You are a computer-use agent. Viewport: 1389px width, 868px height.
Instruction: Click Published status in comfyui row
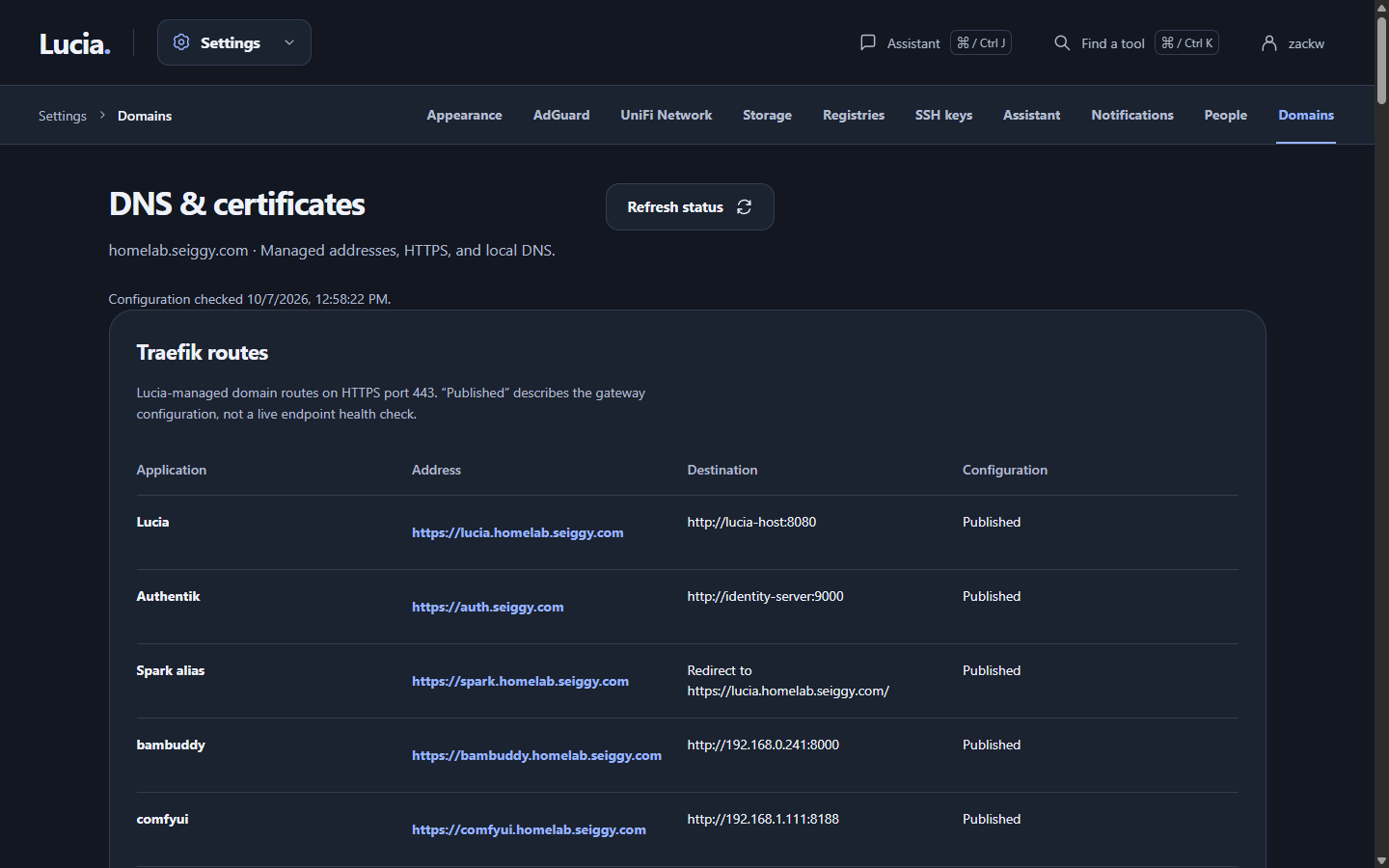click(x=992, y=819)
